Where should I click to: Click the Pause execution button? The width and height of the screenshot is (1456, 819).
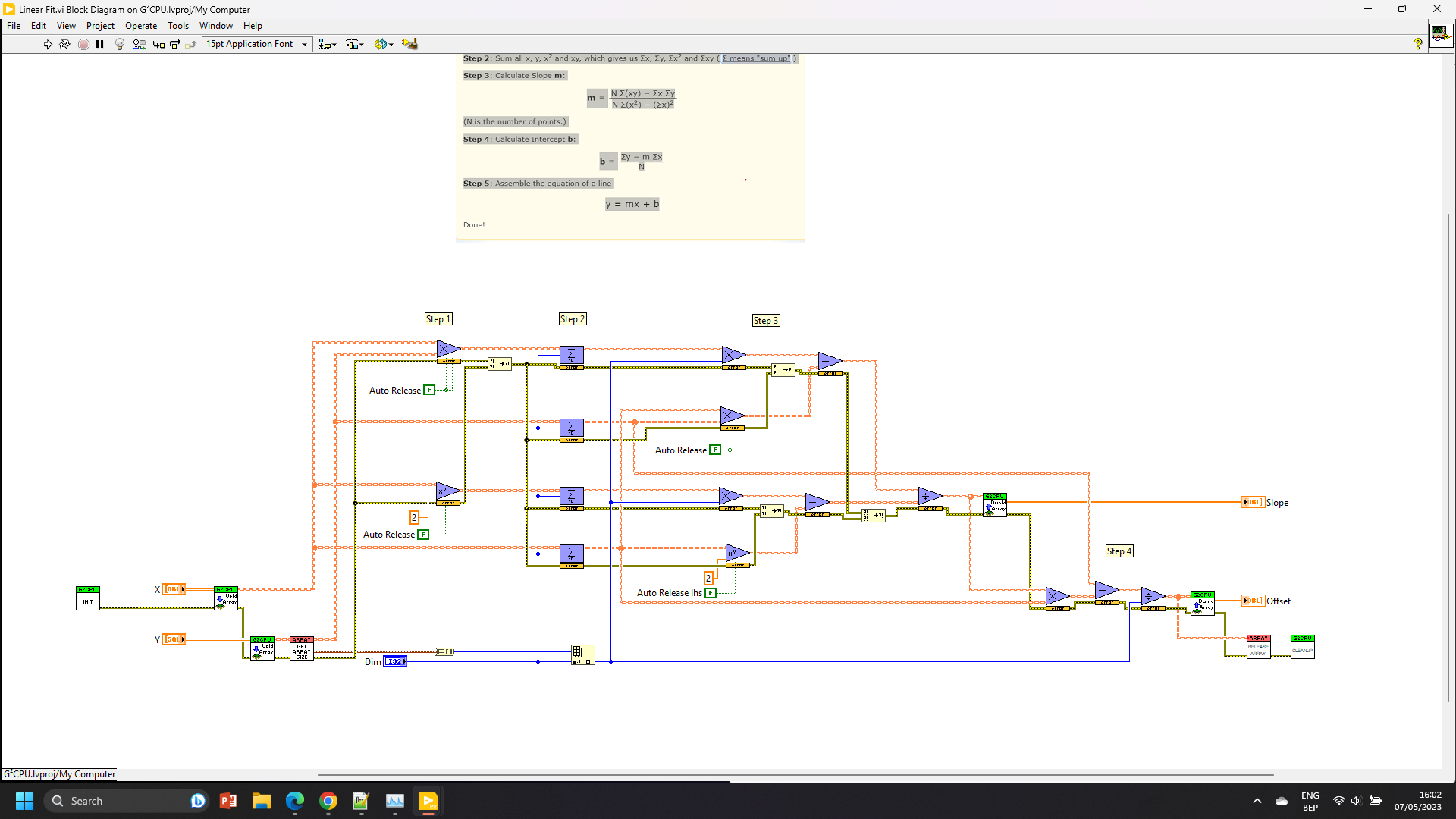100,45
